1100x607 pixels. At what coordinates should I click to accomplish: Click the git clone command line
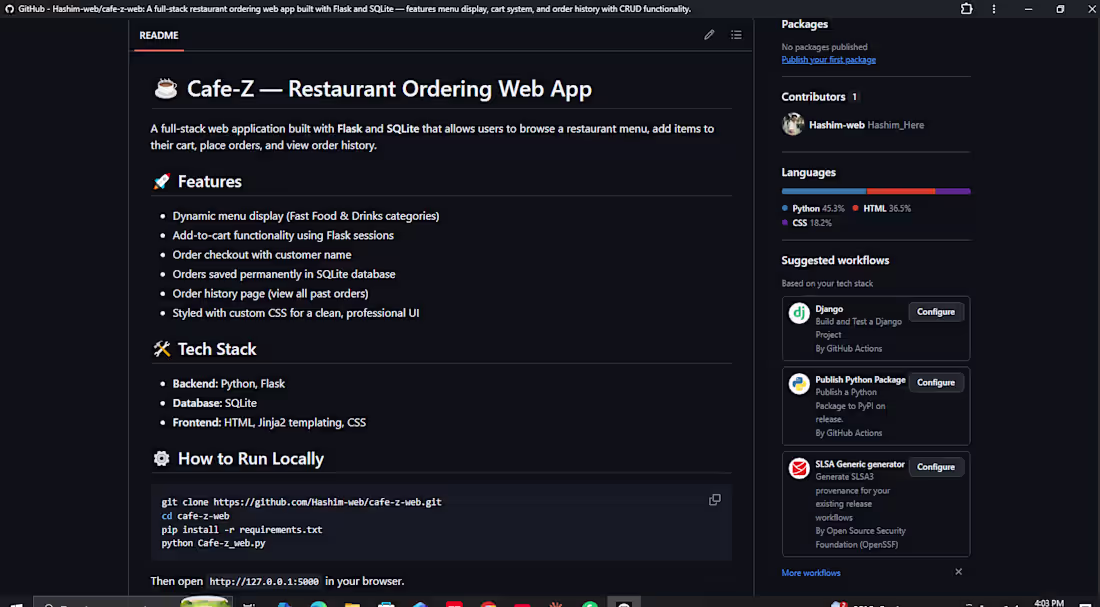click(x=302, y=502)
